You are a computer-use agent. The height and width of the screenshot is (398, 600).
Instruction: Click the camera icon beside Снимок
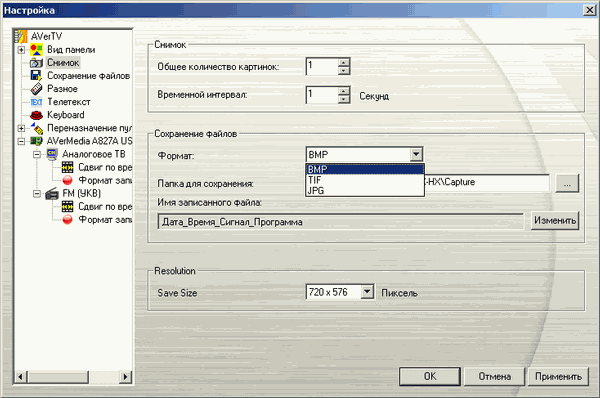pyautogui.click(x=36, y=63)
